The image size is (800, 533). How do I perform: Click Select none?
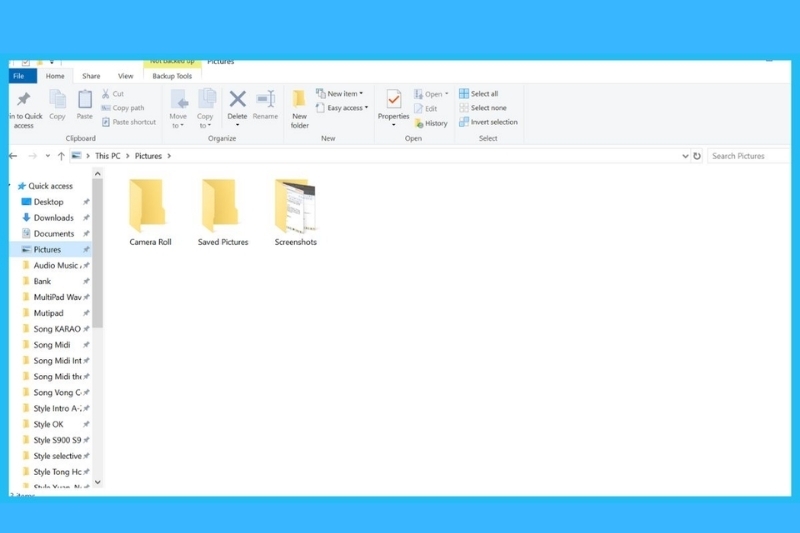(x=483, y=108)
